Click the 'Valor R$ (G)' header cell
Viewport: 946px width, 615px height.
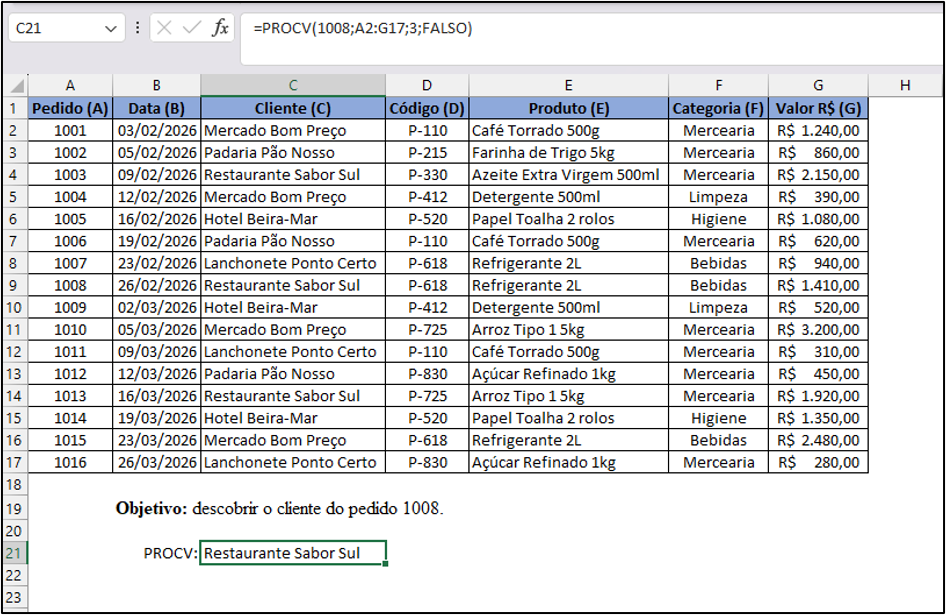point(818,109)
